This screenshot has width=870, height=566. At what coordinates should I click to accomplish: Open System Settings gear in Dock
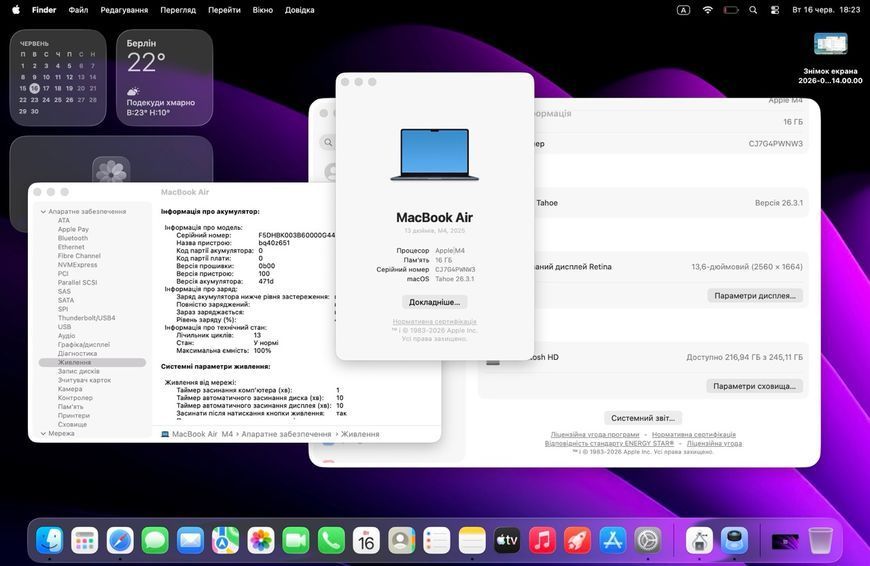point(648,540)
